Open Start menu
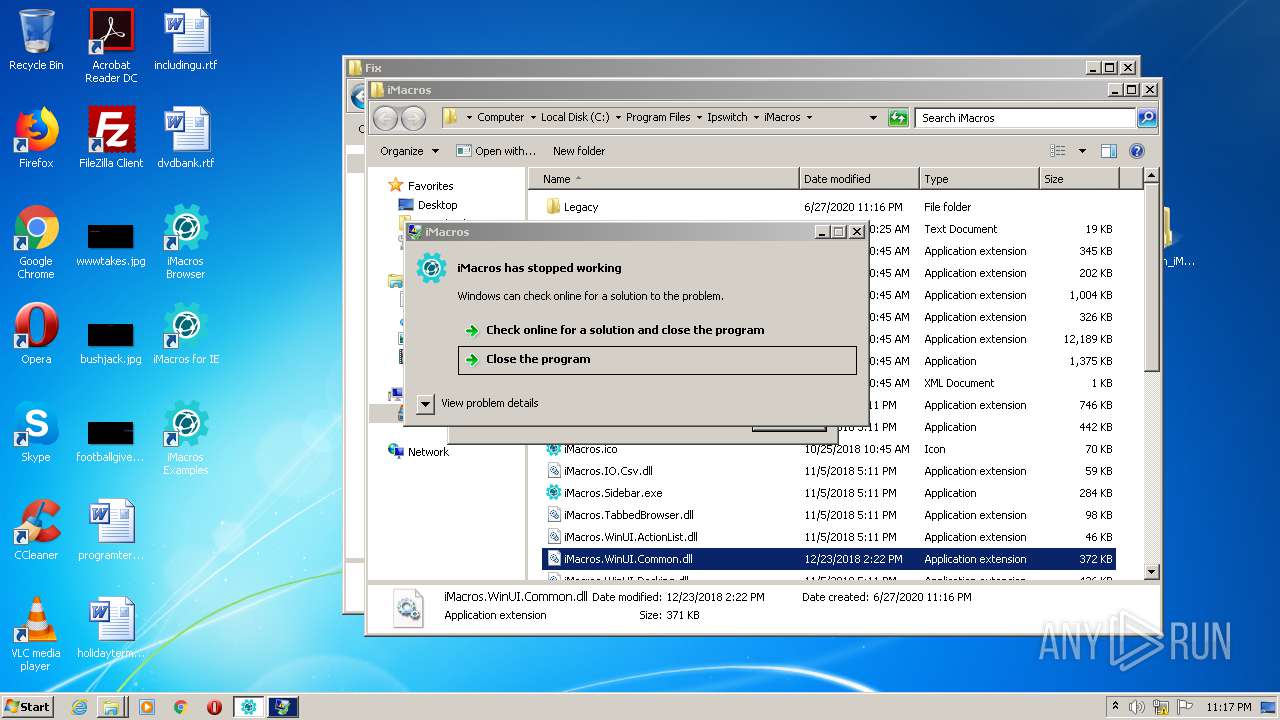 pos(28,707)
